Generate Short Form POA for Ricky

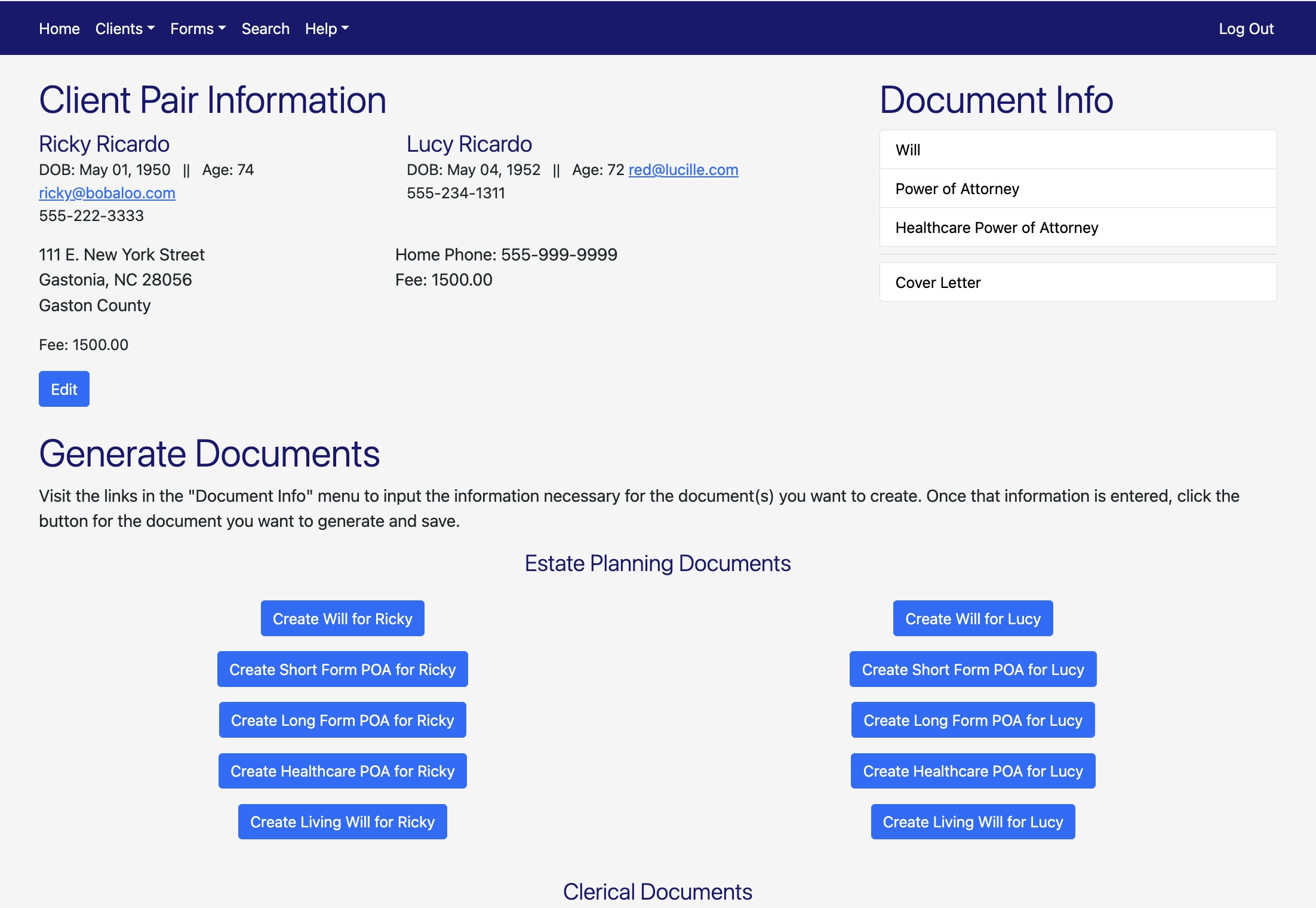(x=342, y=670)
